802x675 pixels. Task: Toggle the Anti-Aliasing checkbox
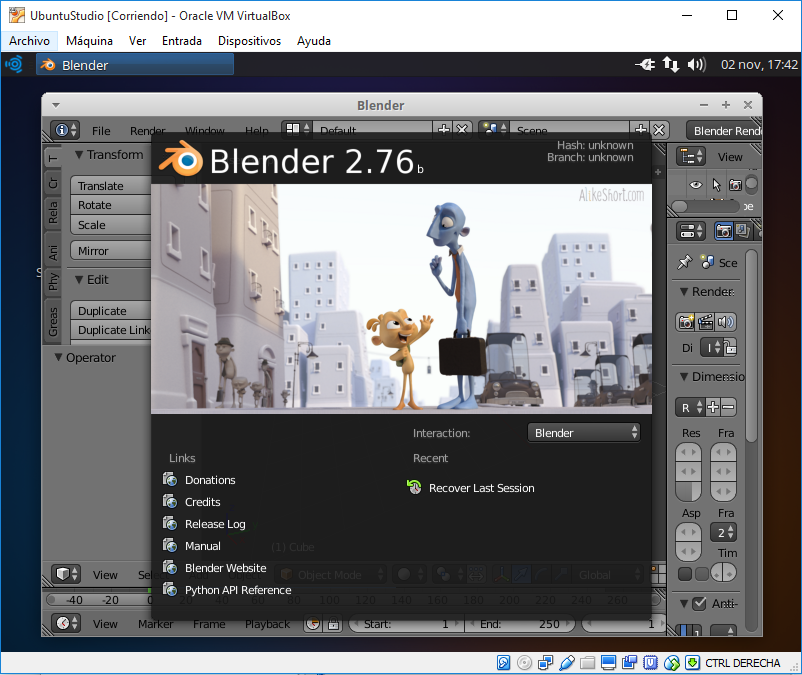[698, 604]
